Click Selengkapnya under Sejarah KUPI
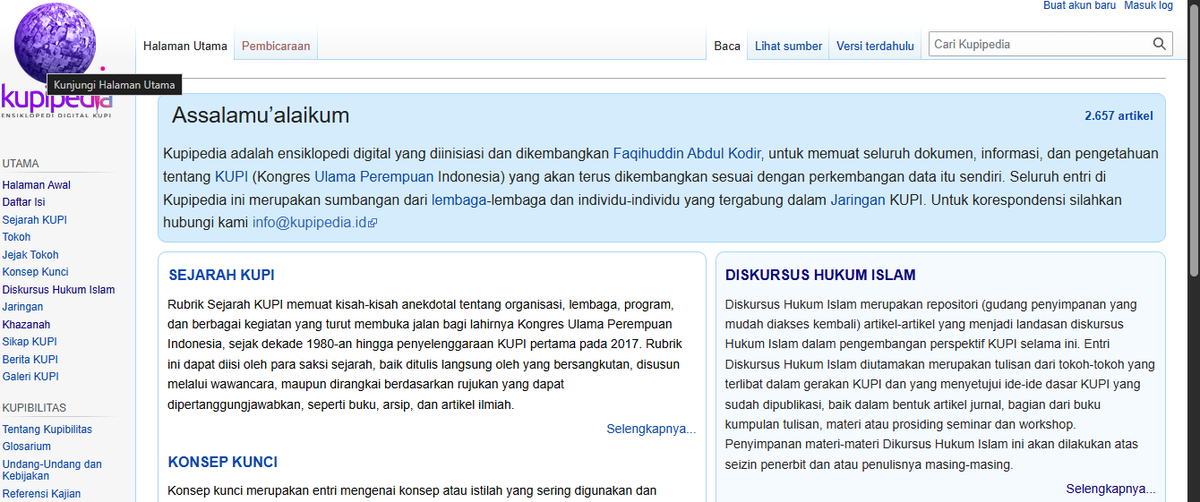This screenshot has width=1200, height=502. pyautogui.click(x=651, y=429)
